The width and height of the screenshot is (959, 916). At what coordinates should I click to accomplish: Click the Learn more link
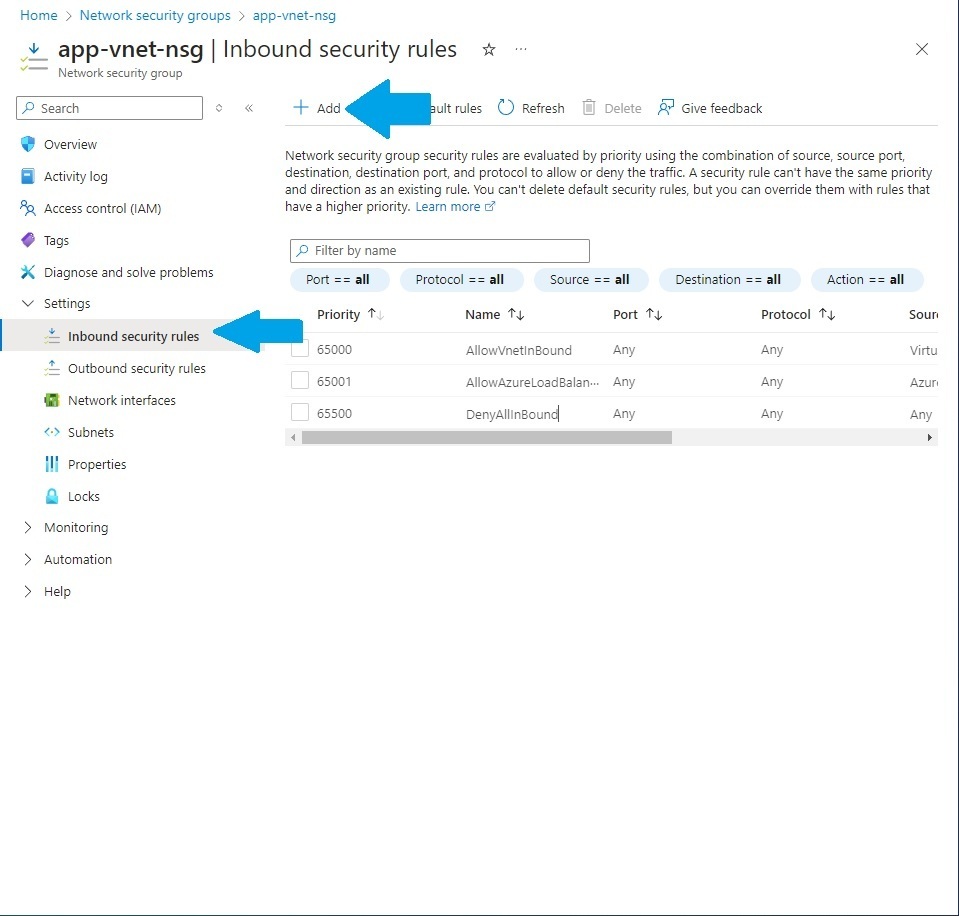point(449,206)
